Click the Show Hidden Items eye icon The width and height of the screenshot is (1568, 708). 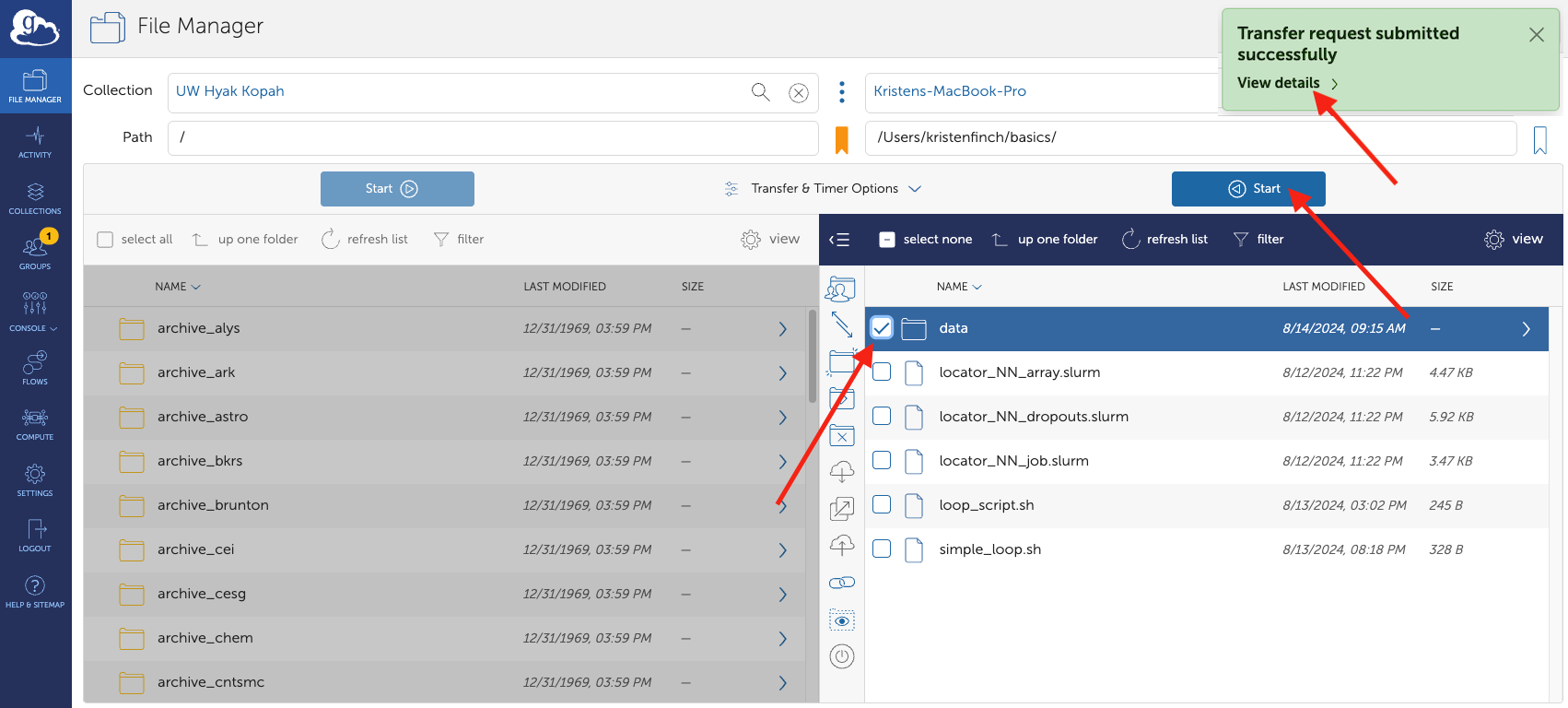(x=842, y=620)
